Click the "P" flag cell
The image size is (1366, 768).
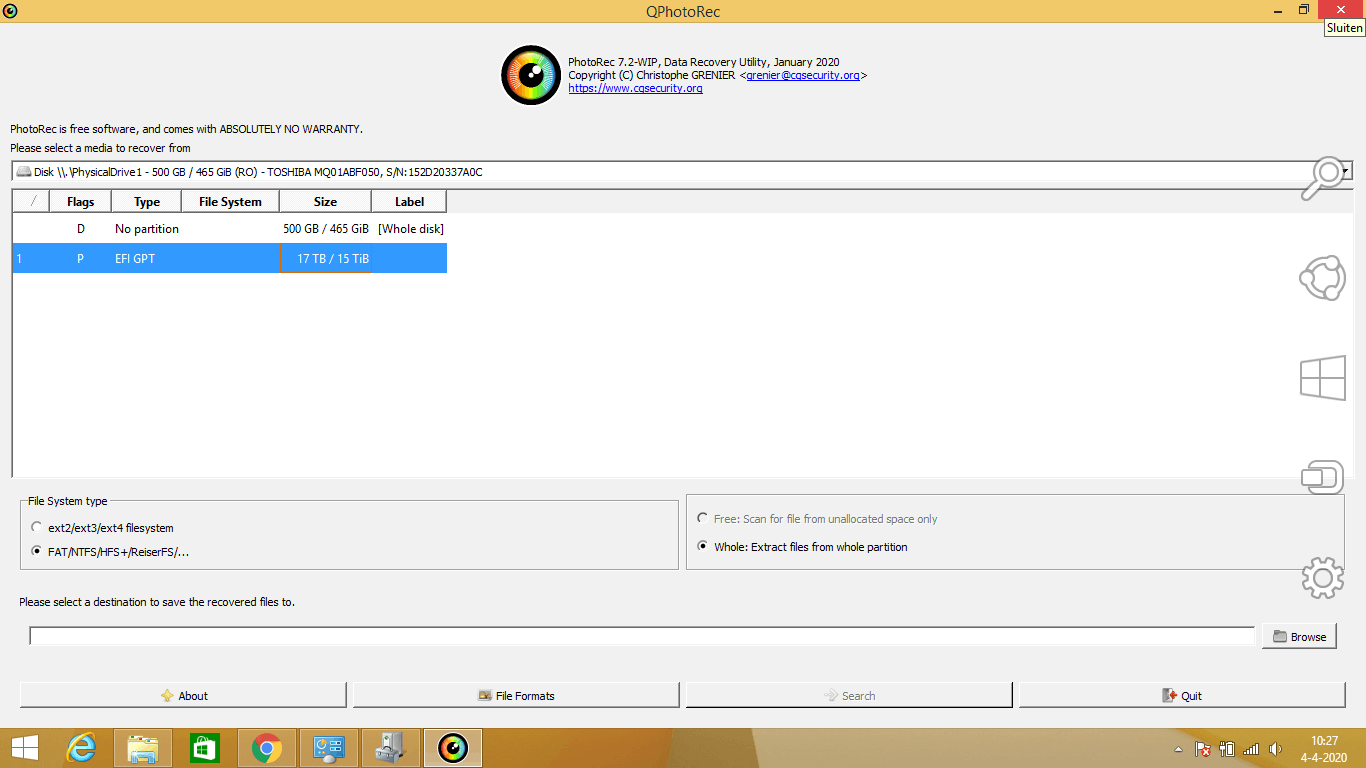click(x=80, y=258)
